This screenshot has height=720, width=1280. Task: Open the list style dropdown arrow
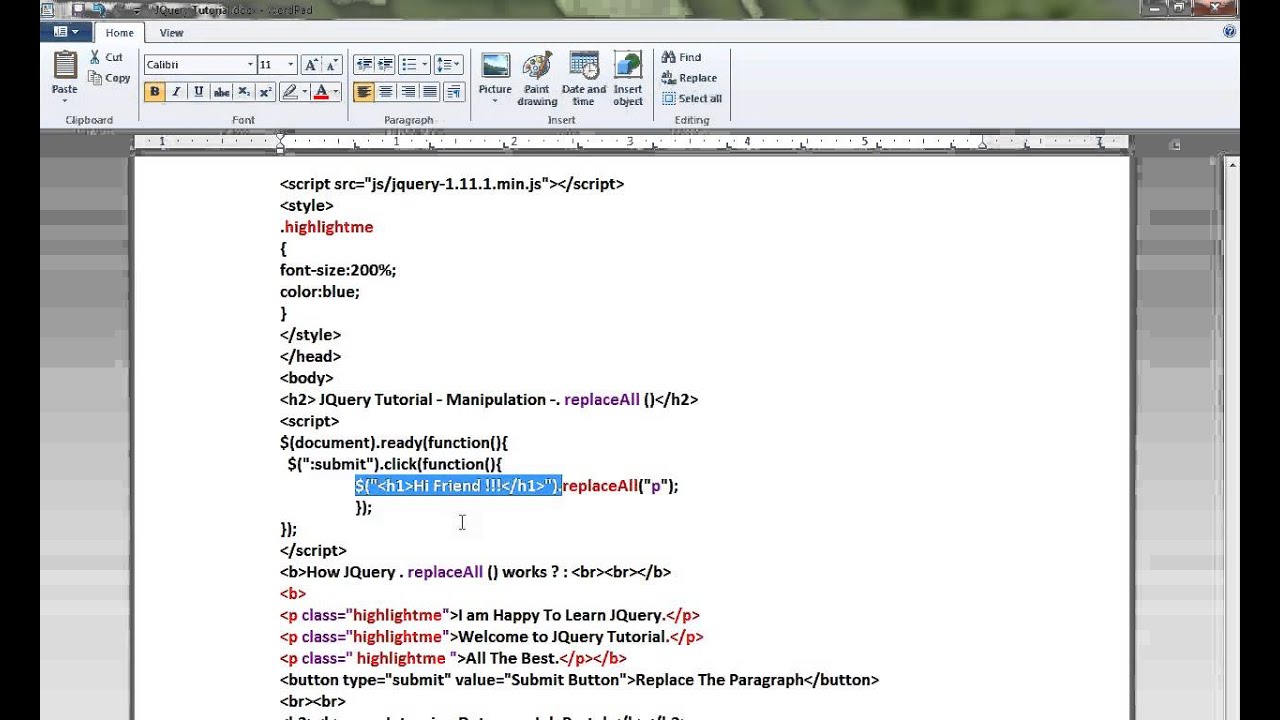pos(424,65)
